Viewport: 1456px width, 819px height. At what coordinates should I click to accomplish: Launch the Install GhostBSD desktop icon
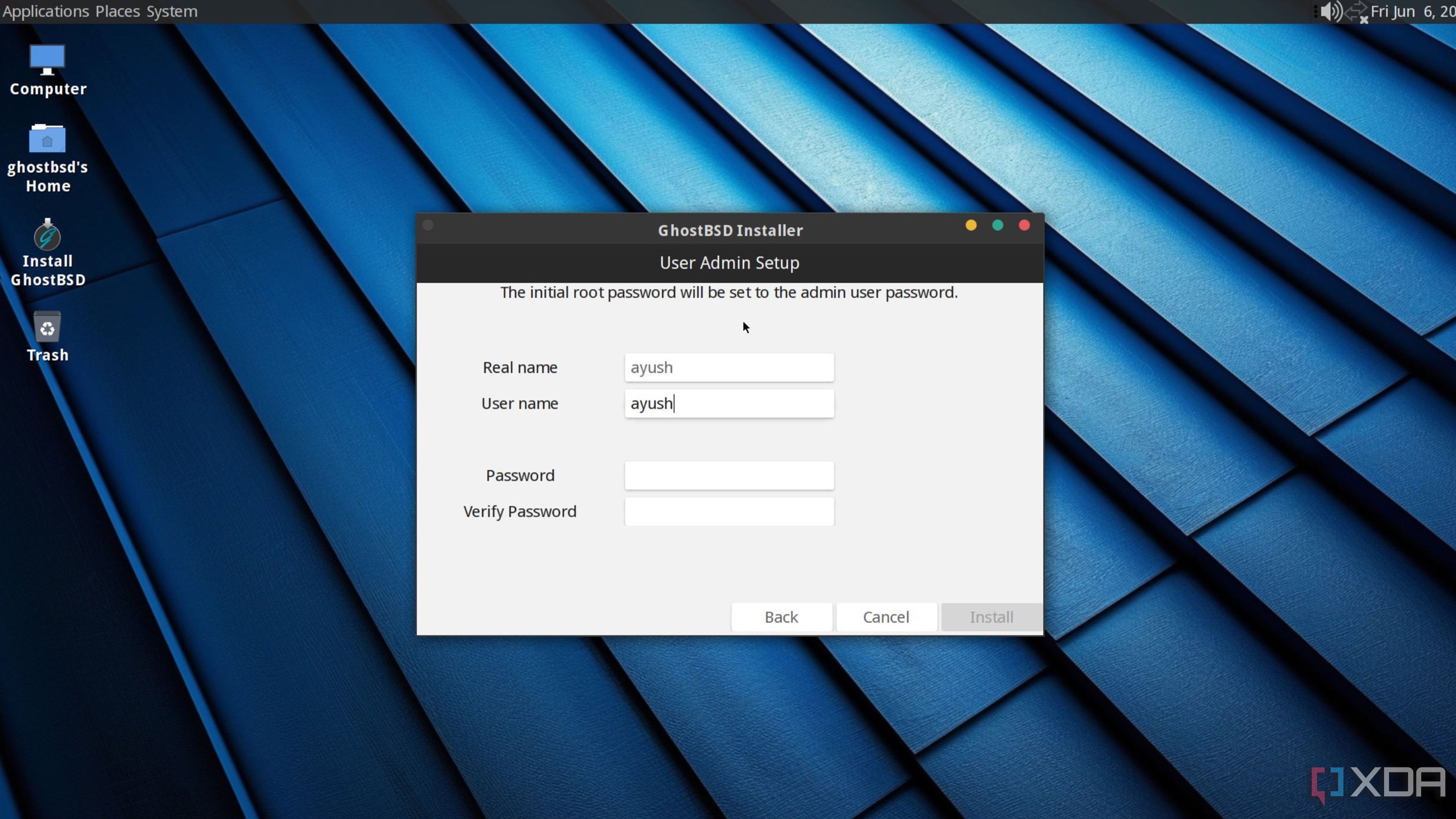pyautogui.click(x=47, y=253)
